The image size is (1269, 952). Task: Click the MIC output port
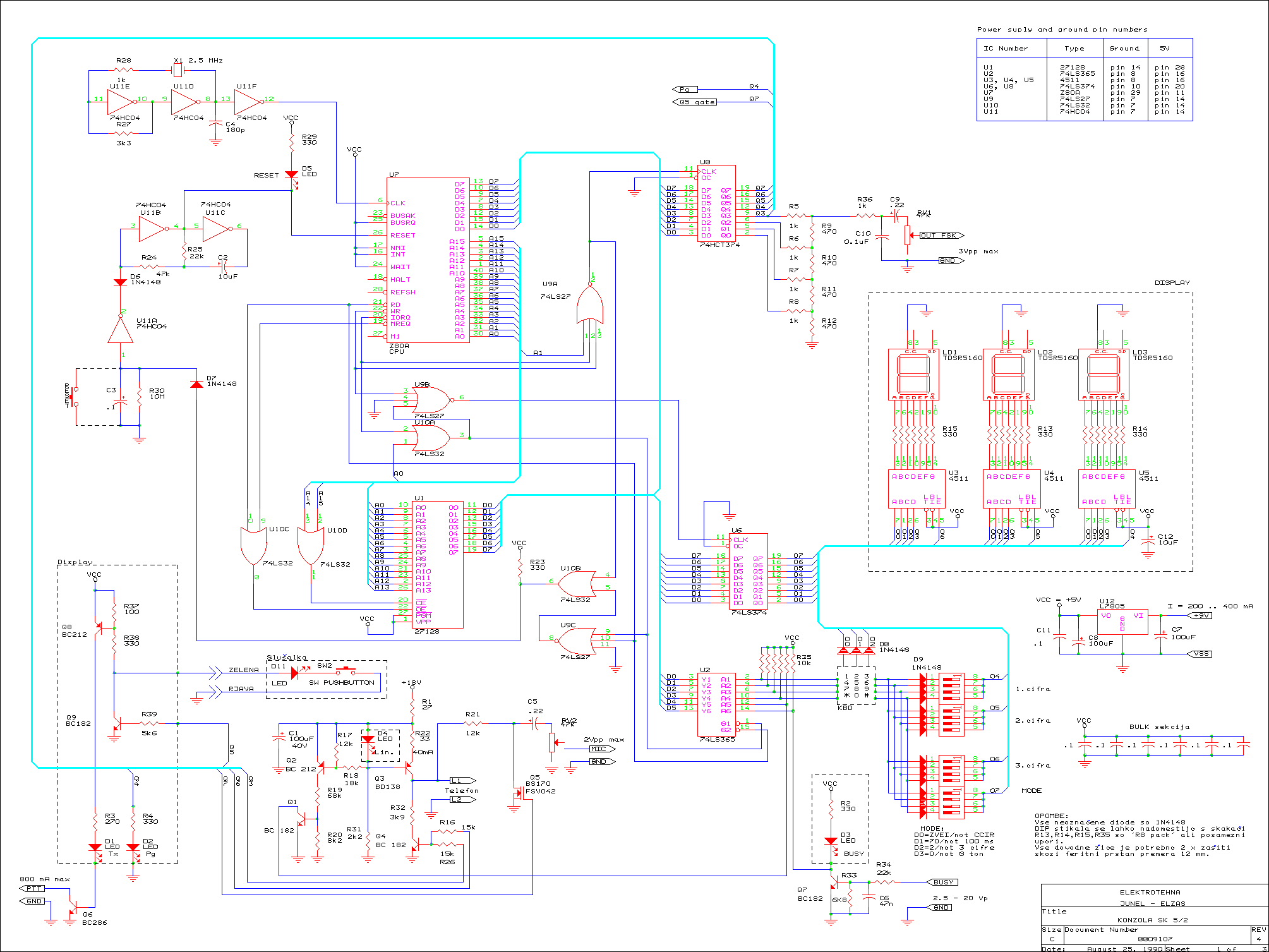602,749
